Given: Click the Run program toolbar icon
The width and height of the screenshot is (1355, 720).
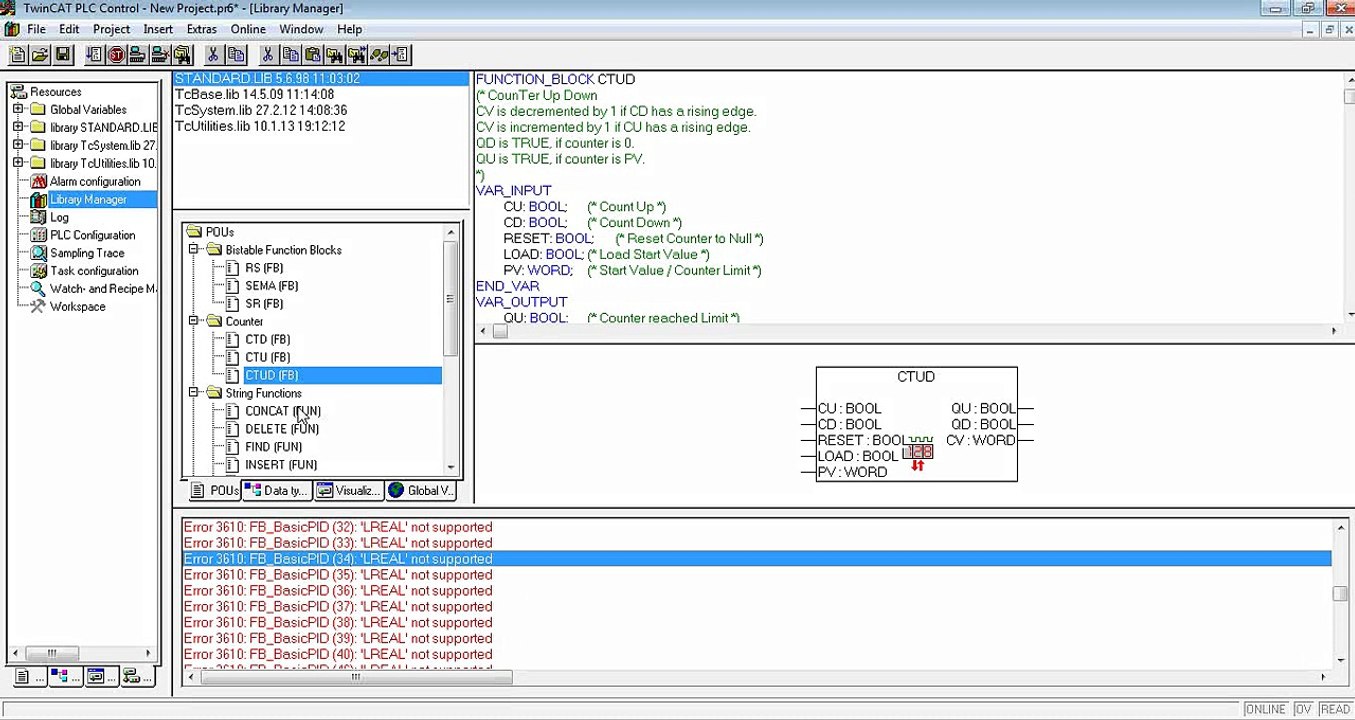Looking at the screenshot, I should (93, 55).
